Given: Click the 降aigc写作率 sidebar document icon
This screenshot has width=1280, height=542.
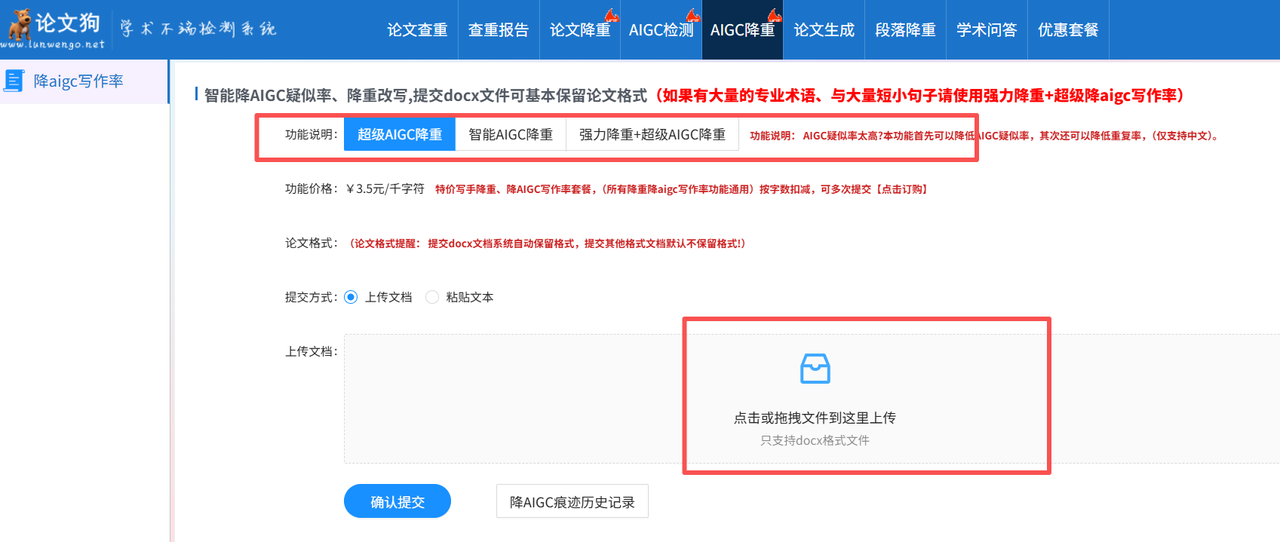Looking at the screenshot, I should [13, 81].
